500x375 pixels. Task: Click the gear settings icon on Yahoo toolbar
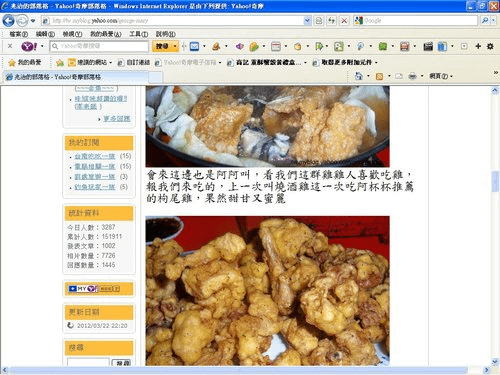tap(490, 46)
